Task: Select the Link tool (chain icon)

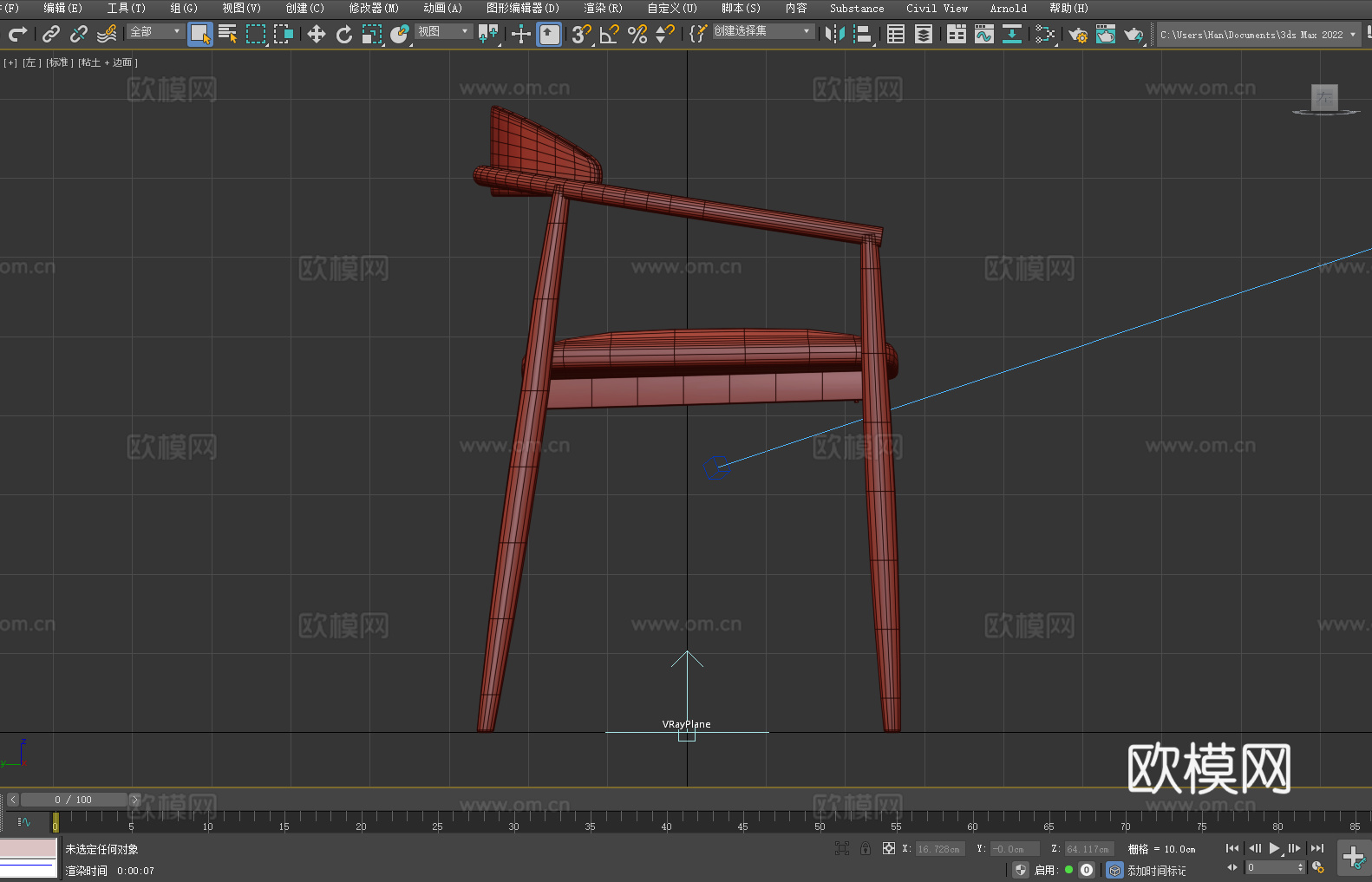Action: tap(51, 34)
